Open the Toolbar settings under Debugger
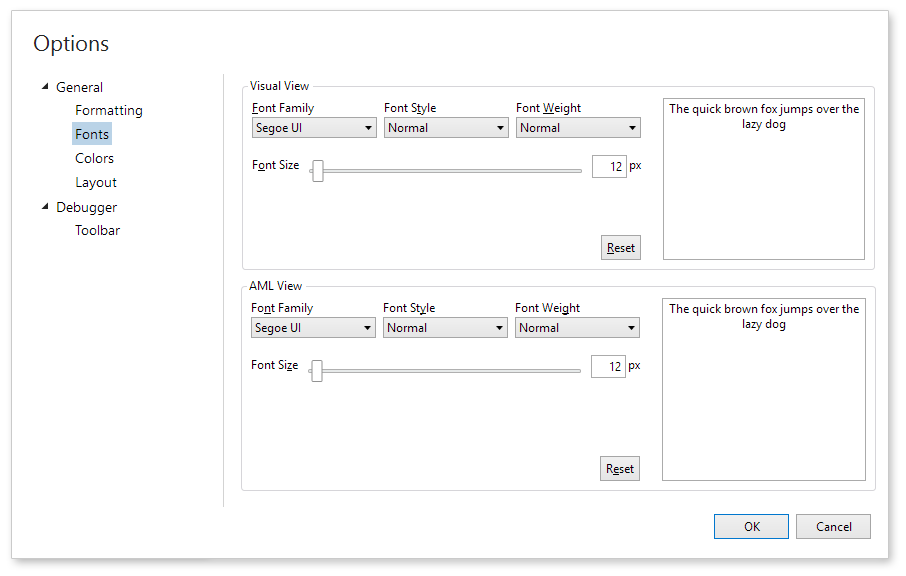The height and width of the screenshot is (576, 906). click(97, 230)
